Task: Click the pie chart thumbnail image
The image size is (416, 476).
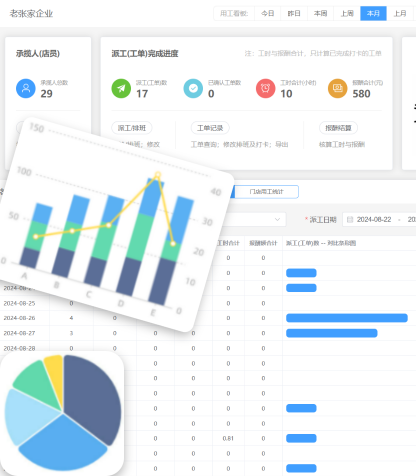Action: pos(62,413)
